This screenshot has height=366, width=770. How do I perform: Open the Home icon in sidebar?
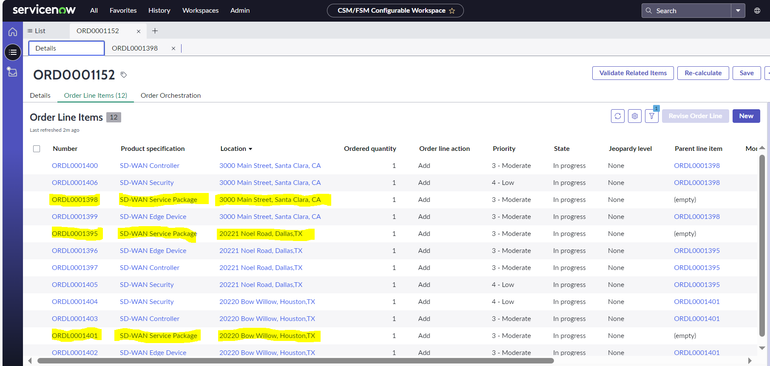click(13, 32)
